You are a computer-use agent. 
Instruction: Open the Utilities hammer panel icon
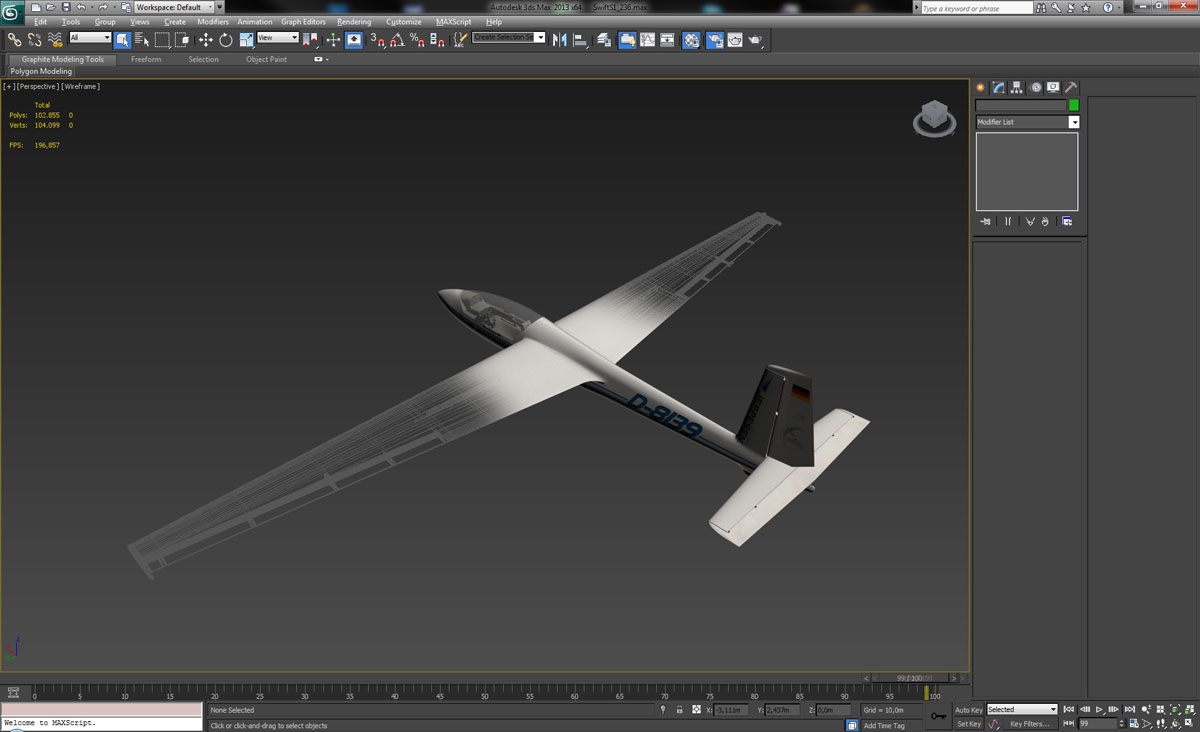pos(1070,88)
